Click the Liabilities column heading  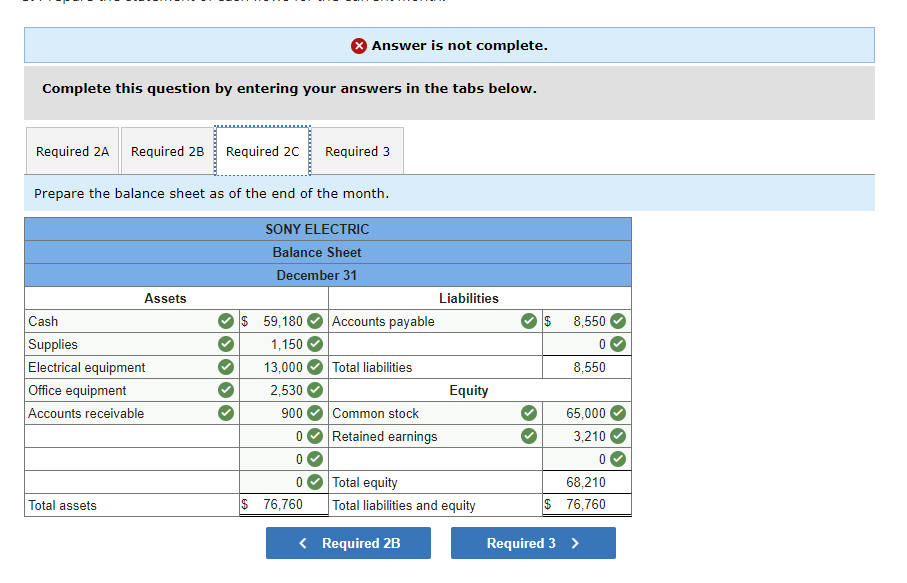click(x=469, y=298)
